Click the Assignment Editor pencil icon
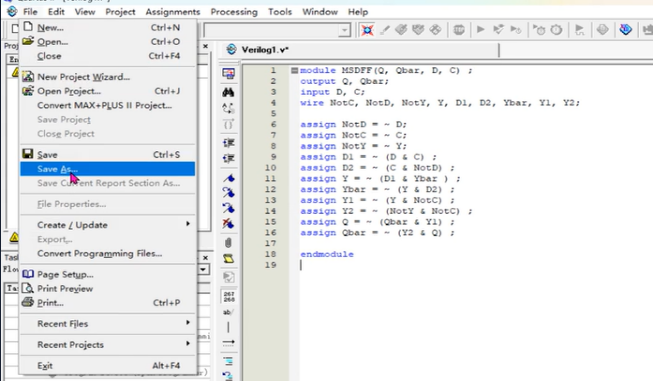The height and width of the screenshot is (381, 653). click(385, 30)
